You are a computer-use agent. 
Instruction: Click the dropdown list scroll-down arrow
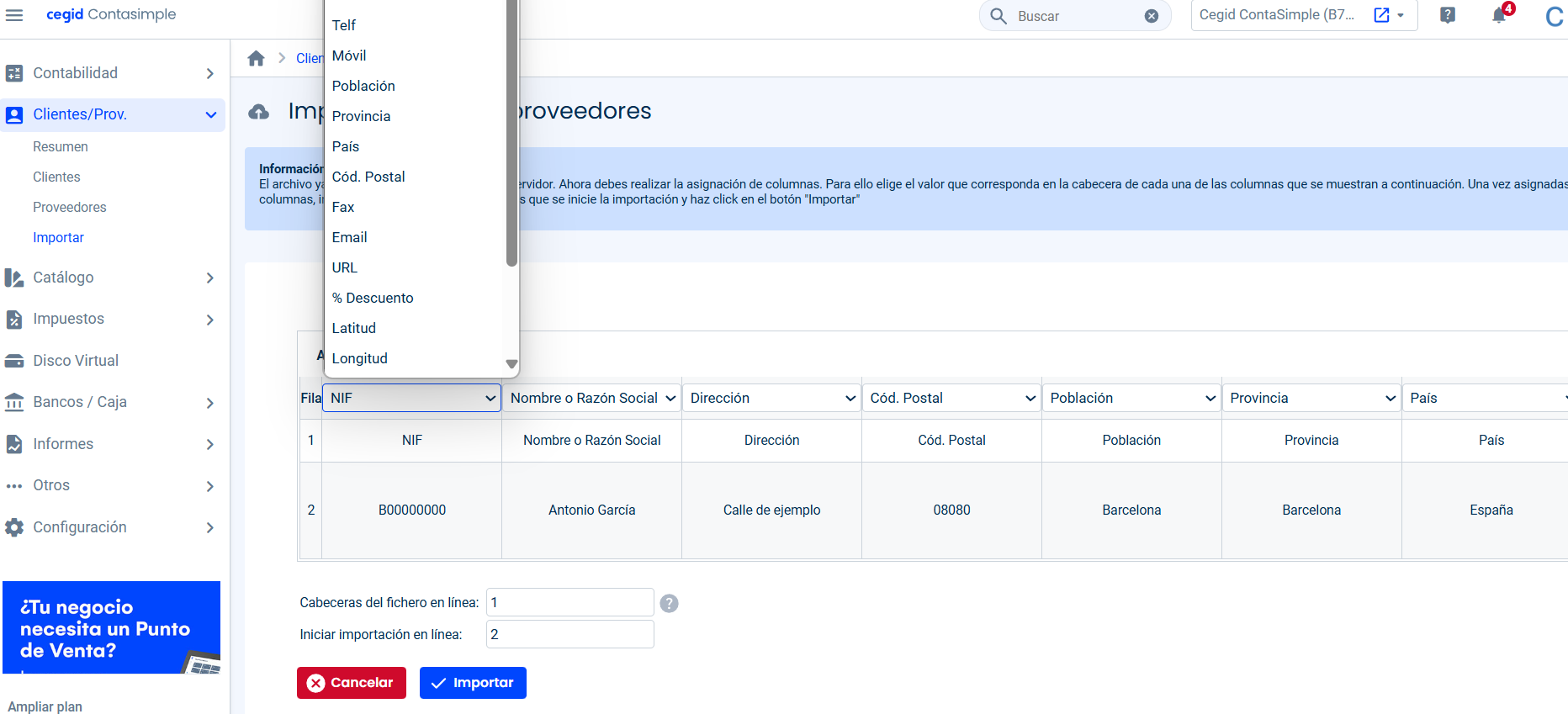pyautogui.click(x=511, y=364)
